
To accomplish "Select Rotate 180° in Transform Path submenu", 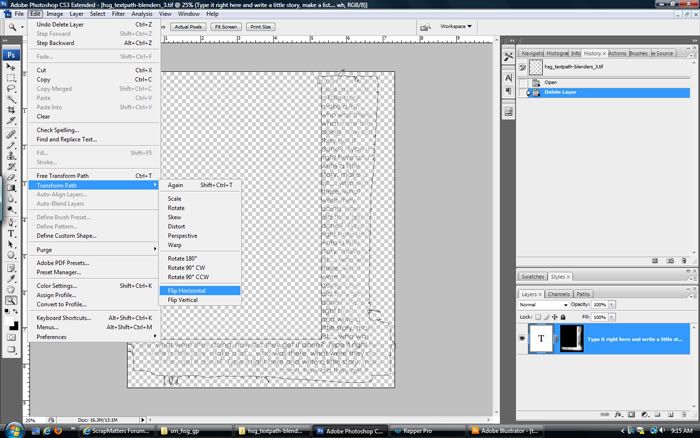I will pyautogui.click(x=182, y=258).
